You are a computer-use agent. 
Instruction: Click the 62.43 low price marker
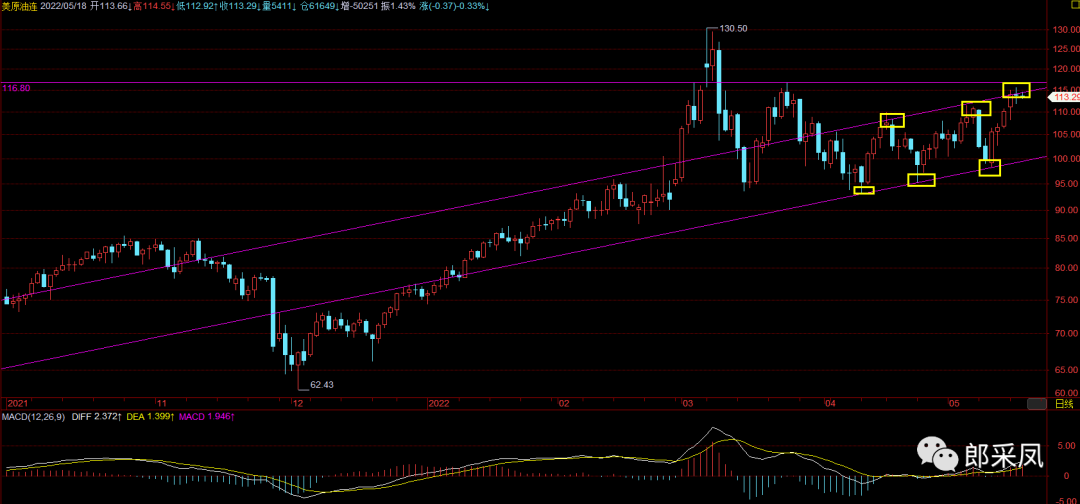[x=321, y=384]
